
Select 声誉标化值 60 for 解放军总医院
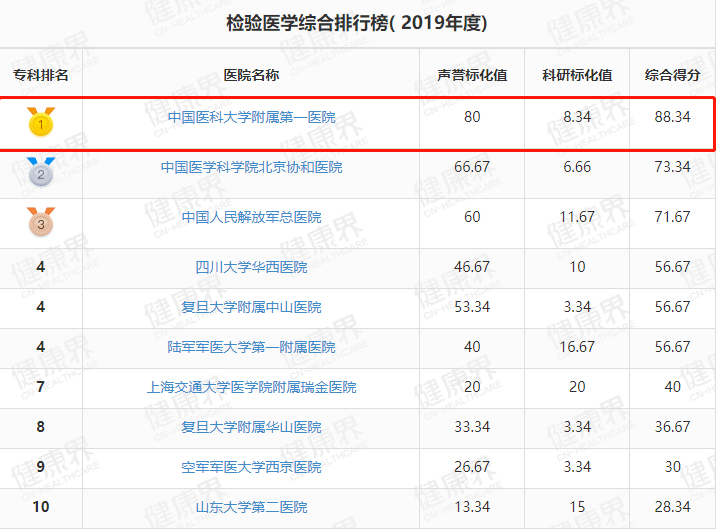pos(472,216)
